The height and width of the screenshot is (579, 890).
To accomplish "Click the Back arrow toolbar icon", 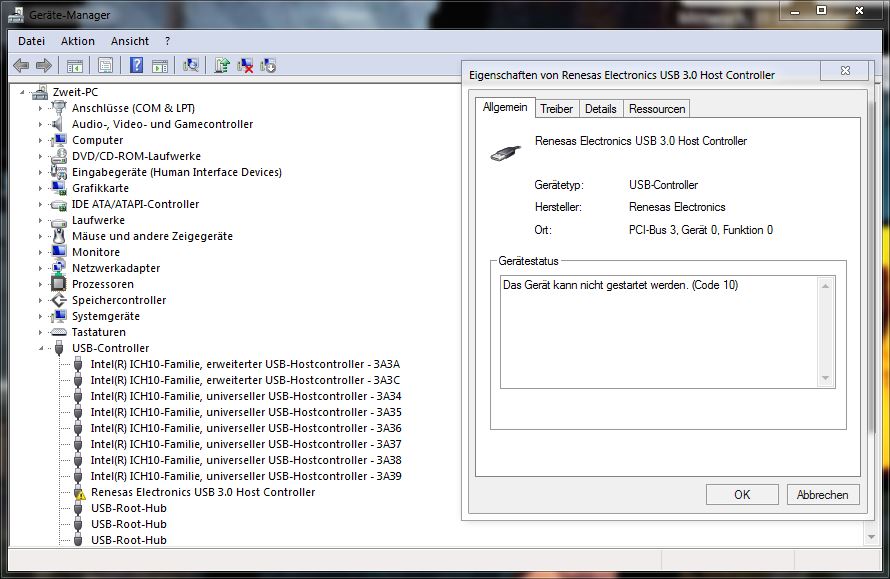I will [21, 65].
